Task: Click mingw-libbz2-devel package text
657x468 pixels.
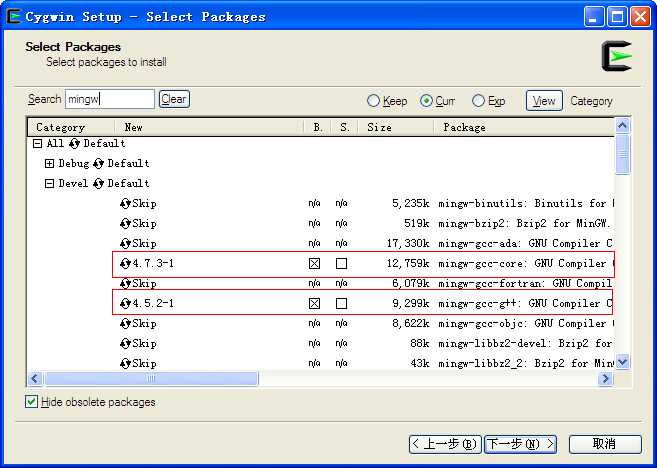Action: (525, 344)
